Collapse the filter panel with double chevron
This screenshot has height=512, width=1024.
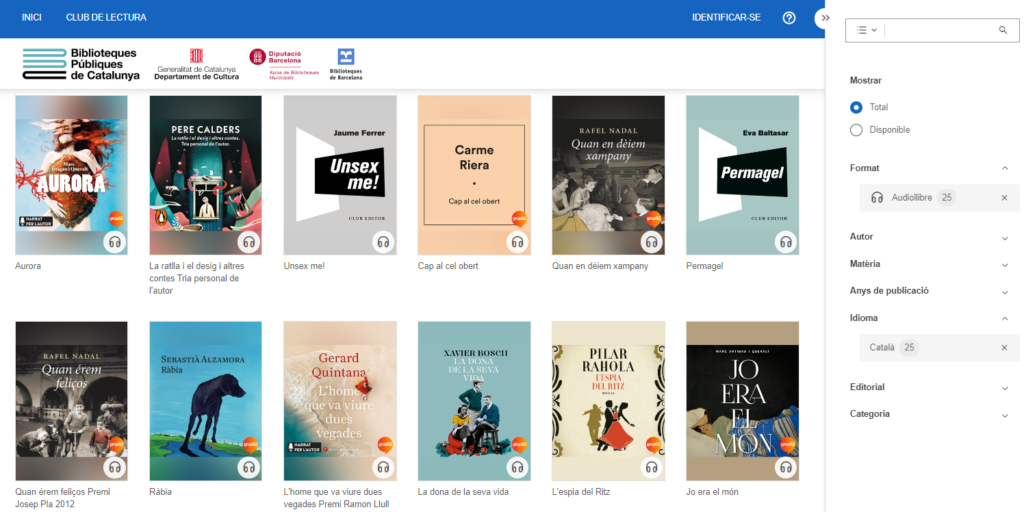825,18
